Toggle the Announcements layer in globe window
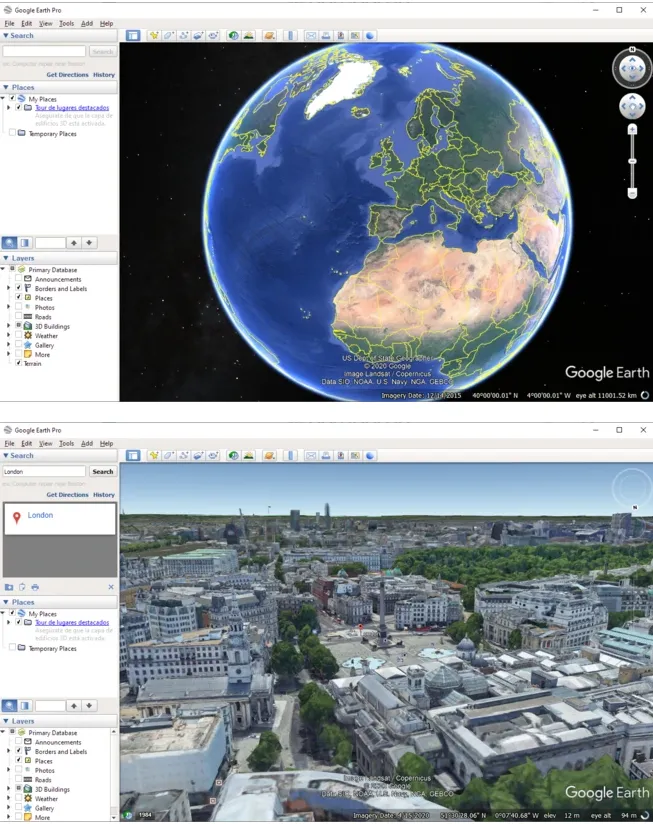This screenshot has width=653, height=824. [18, 279]
